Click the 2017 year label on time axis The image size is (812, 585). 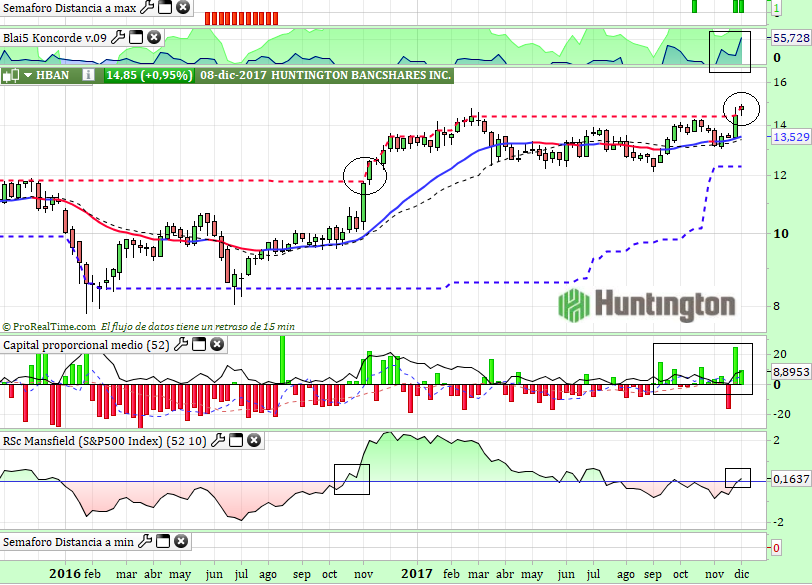[x=417, y=574]
